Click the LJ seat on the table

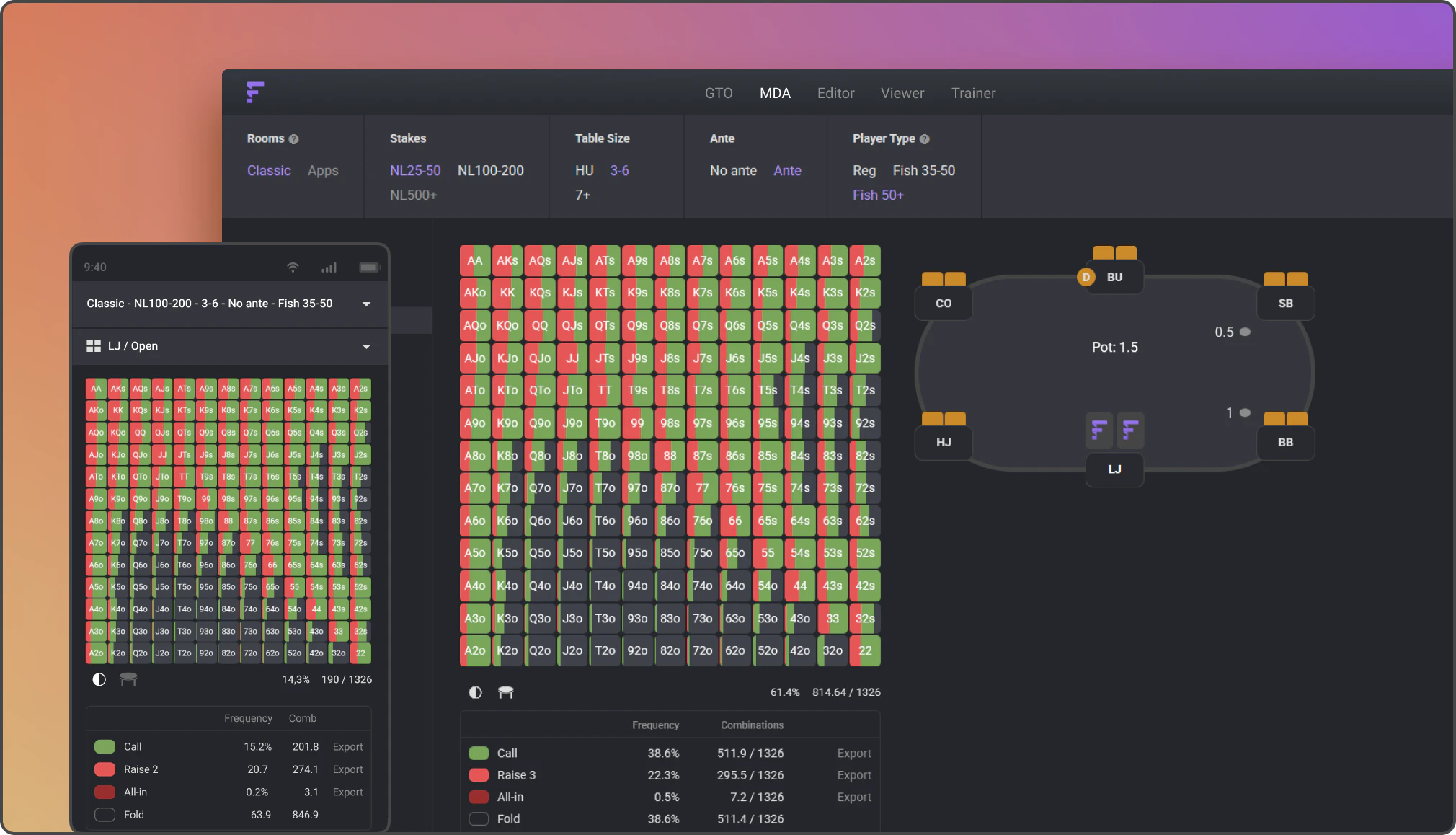[1114, 469]
